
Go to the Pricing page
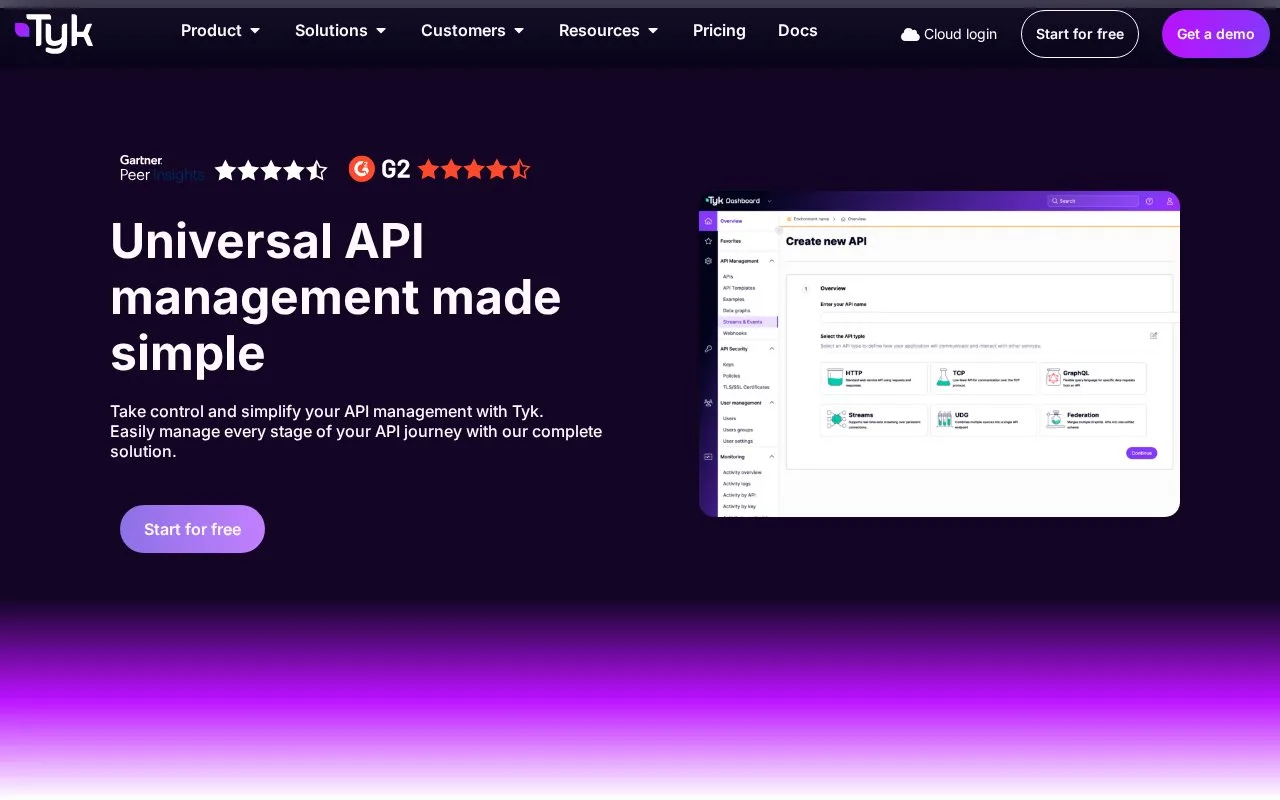tap(719, 31)
